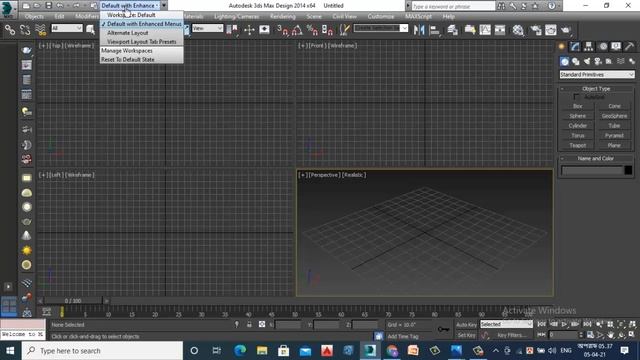640x360 pixels.
Task: Open the Manage Layers icon
Action: [452, 30]
